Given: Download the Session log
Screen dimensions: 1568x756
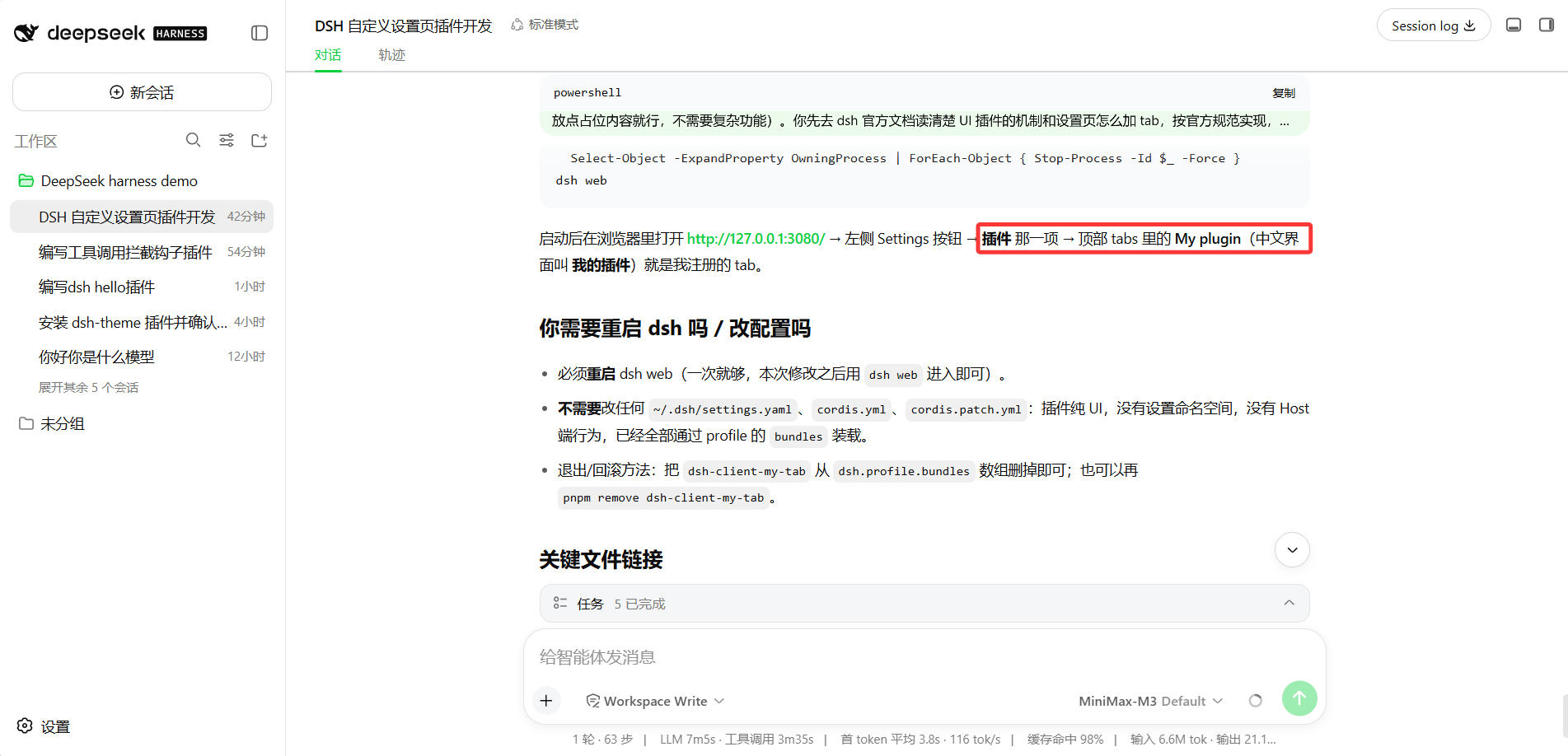Looking at the screenshot, I should click(x=1434, y=26).
